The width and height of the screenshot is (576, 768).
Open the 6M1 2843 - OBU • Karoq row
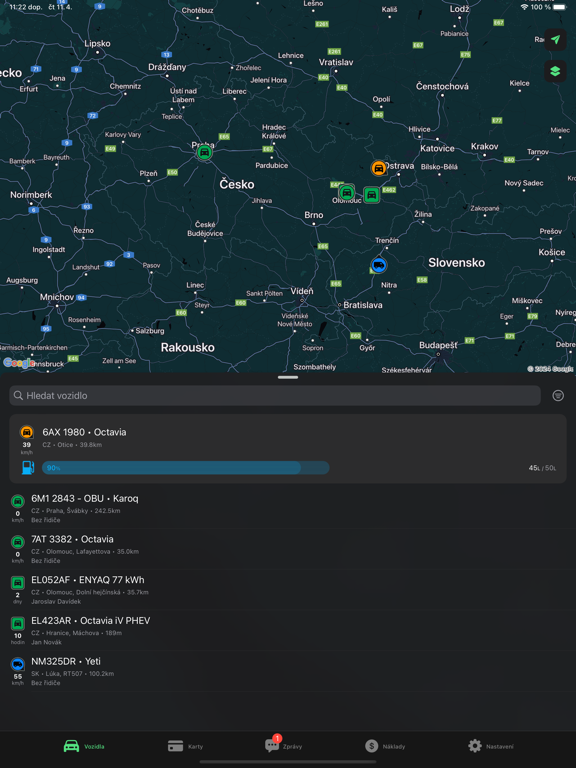288,508
